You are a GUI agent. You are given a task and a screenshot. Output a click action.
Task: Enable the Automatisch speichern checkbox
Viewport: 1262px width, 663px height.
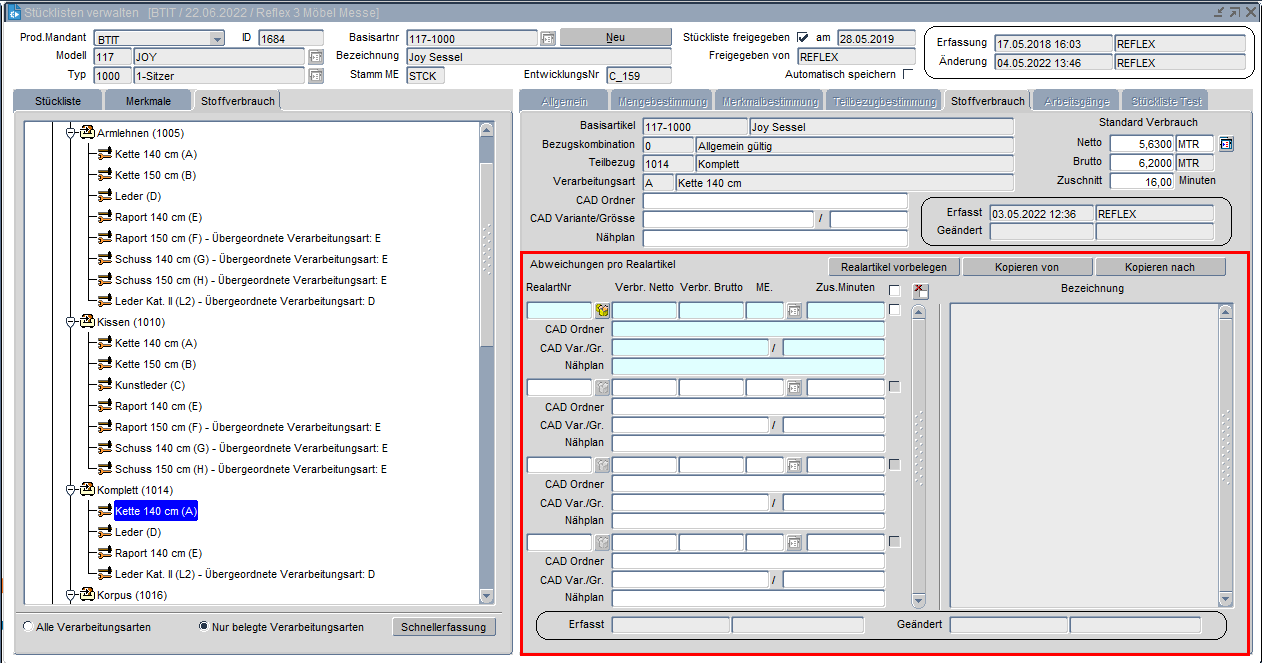(x=908, y=75)
